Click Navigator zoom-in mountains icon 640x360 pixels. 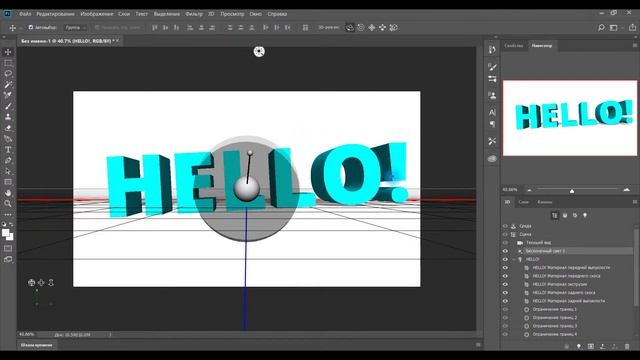627,190
